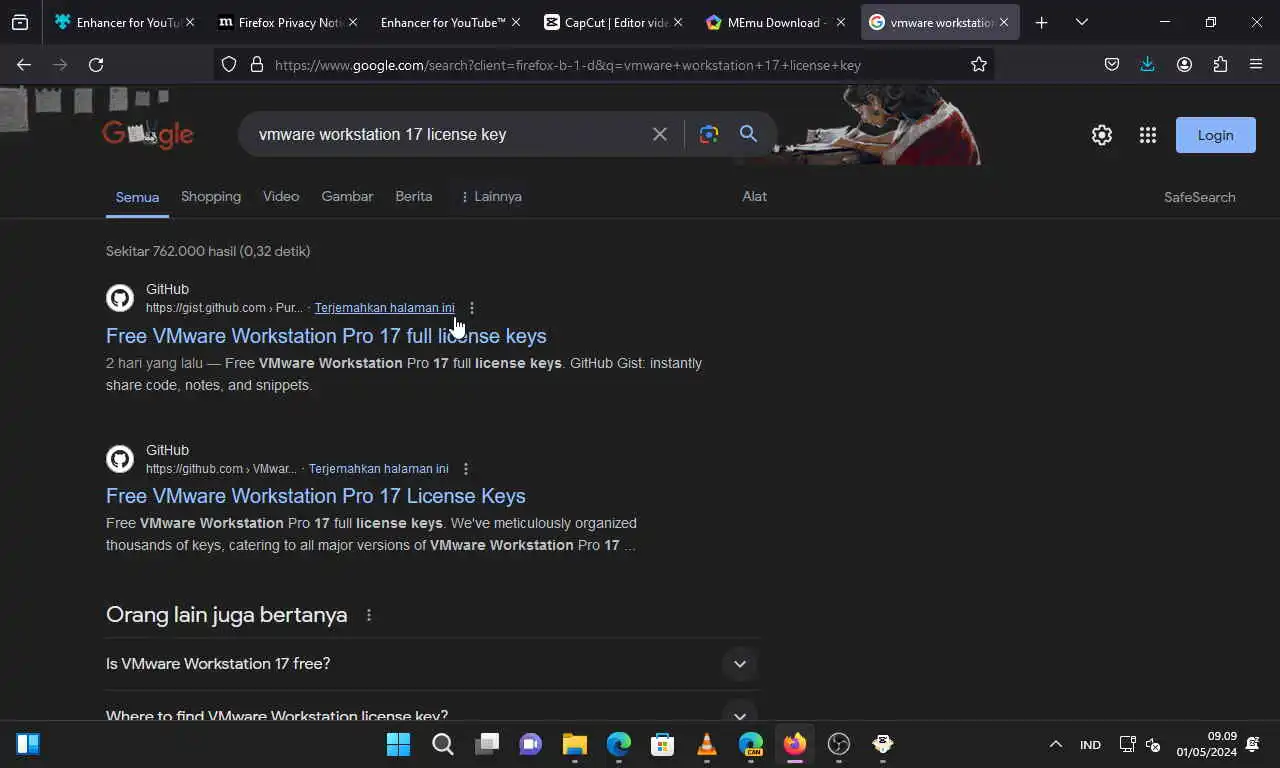Submit search with magnifier icon
This screenshot has height=768, width=1280.
(x=748, y=134)
